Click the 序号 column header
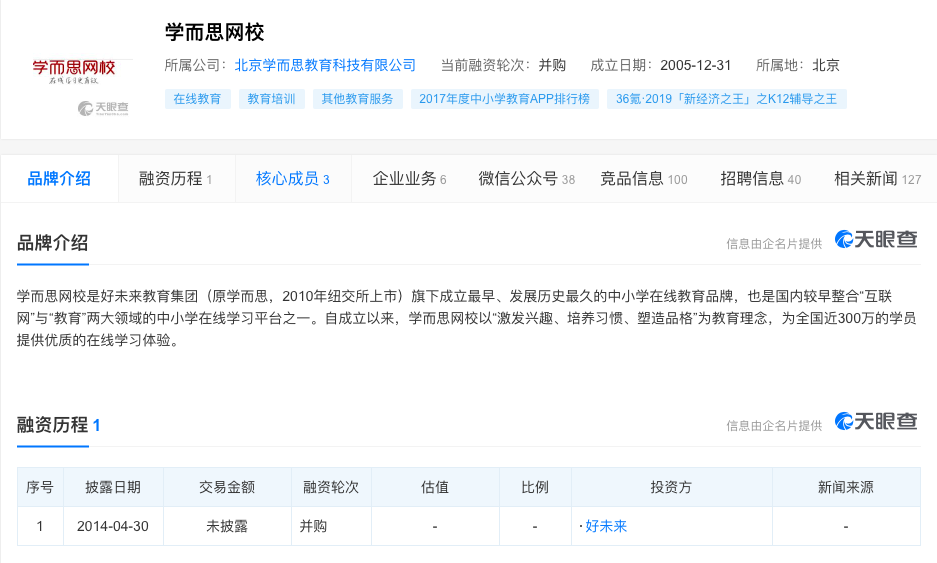The width and height of the screenshot is (937, 563). coord(40,487)
